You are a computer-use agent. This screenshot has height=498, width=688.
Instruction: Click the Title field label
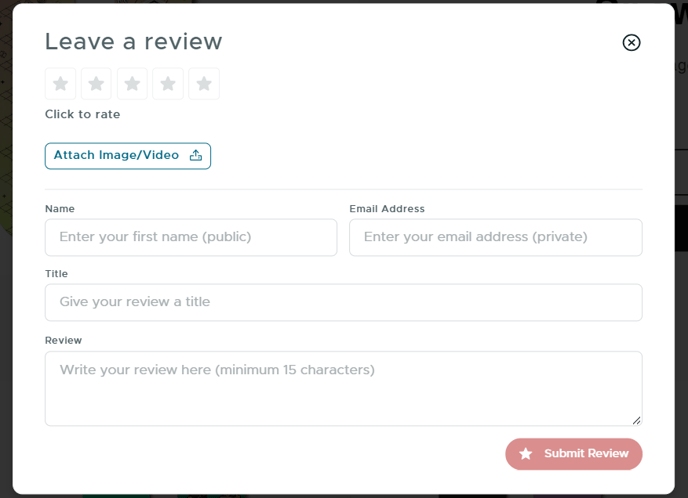(x=56, y=274)
